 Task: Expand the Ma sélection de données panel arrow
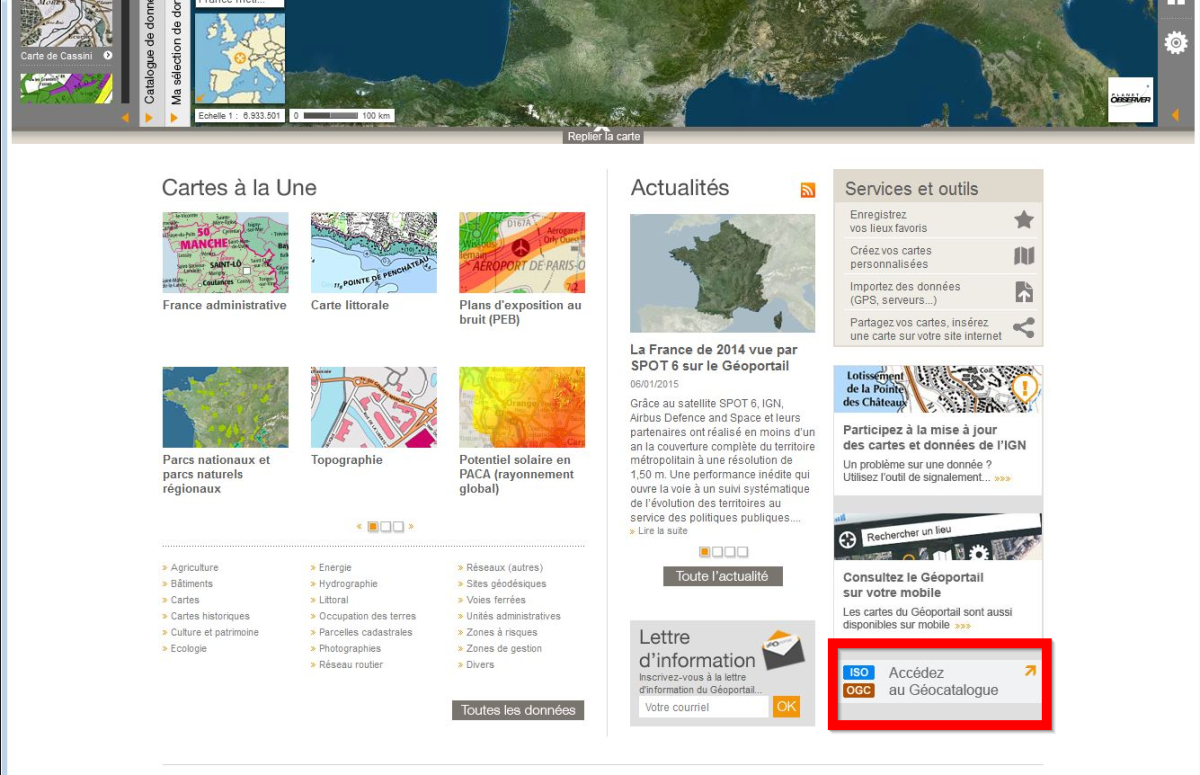pos(174,118)
